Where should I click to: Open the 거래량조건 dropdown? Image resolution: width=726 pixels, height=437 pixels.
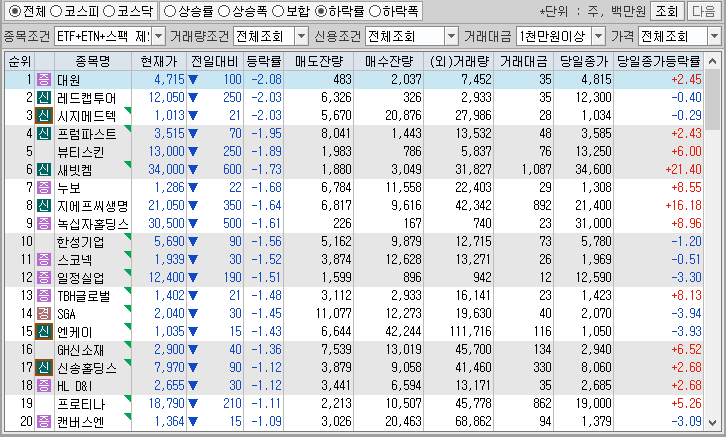point(301,36)
